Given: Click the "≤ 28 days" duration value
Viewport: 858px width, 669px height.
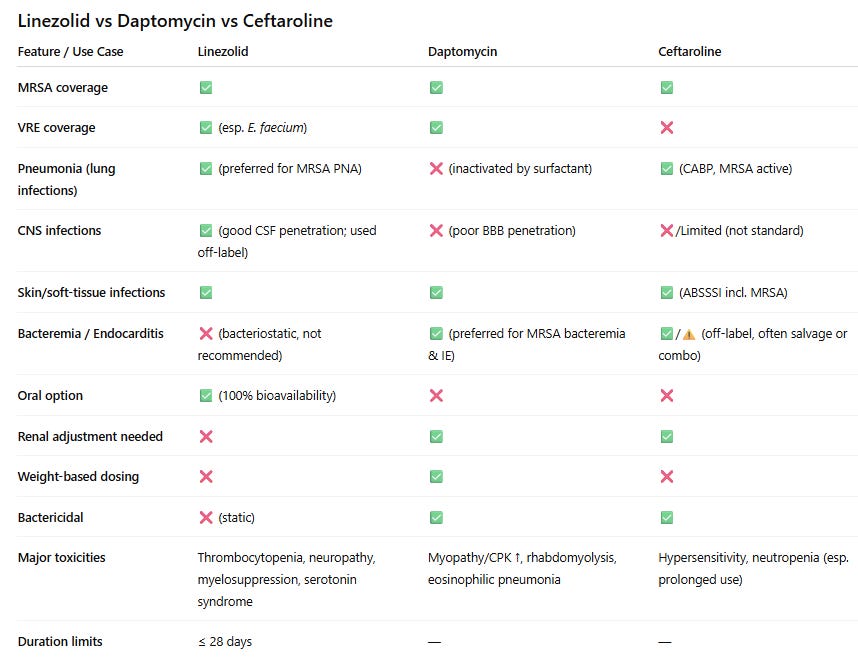Looking at the screenshot, I should pyautogui.click(x=225, y=642).
